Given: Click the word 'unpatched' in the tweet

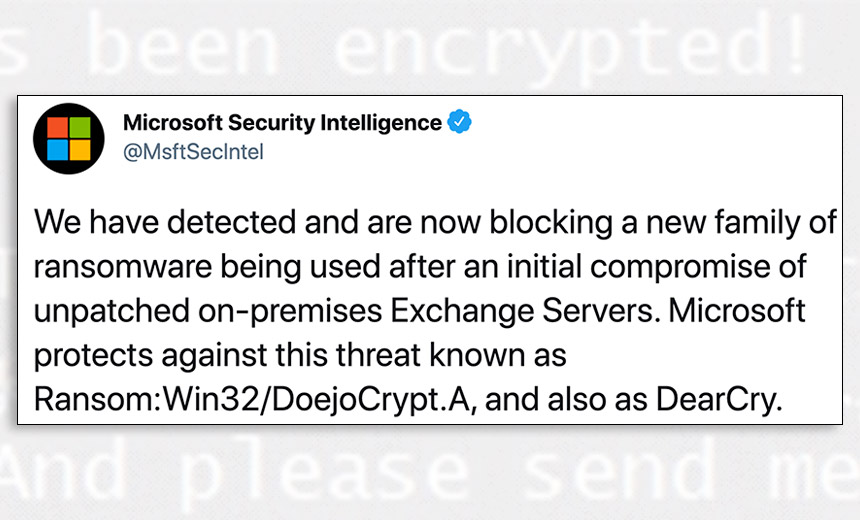Looking at the screenshot, I should point(111,311).
